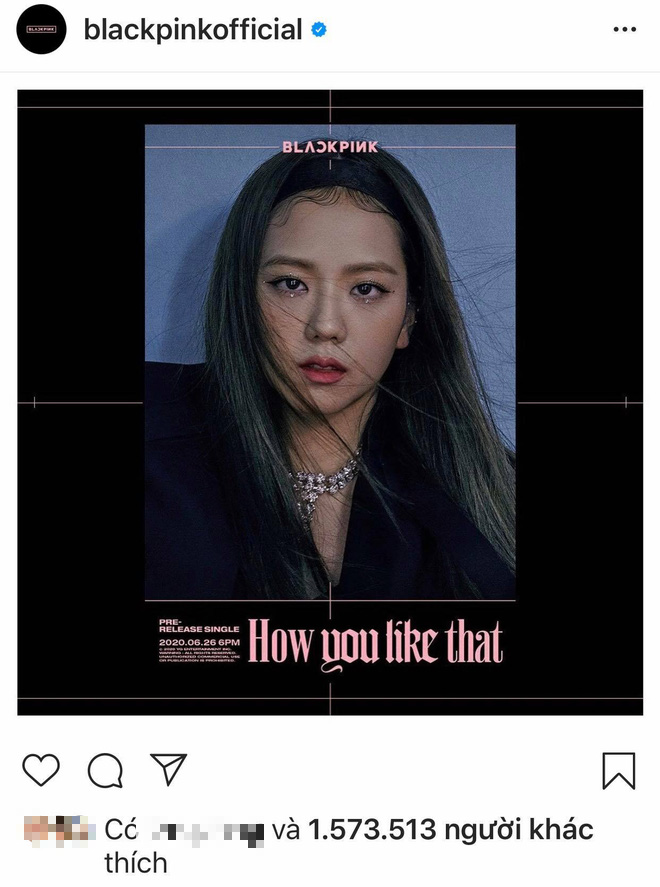The image size is (660, 887).
Task: Click the blue verified badge
Action: click(319, 29)
